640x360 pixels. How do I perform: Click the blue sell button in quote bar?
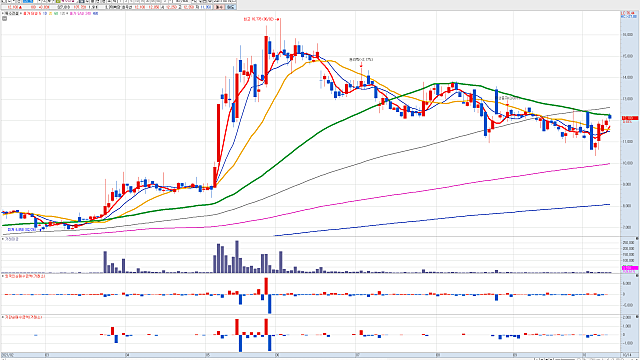coord(231,7)
